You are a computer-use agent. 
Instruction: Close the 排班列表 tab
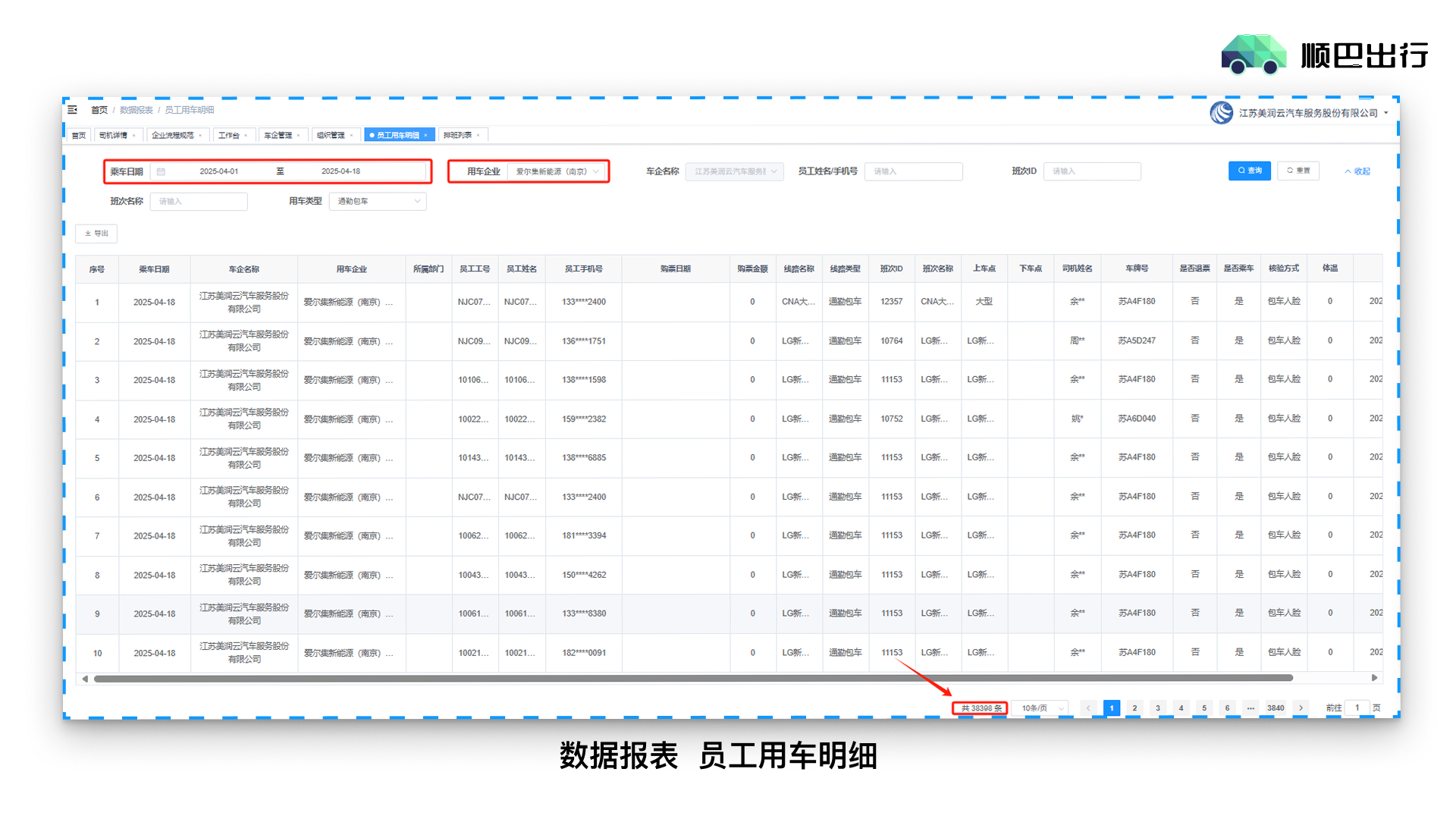click(x=479, y=136)
